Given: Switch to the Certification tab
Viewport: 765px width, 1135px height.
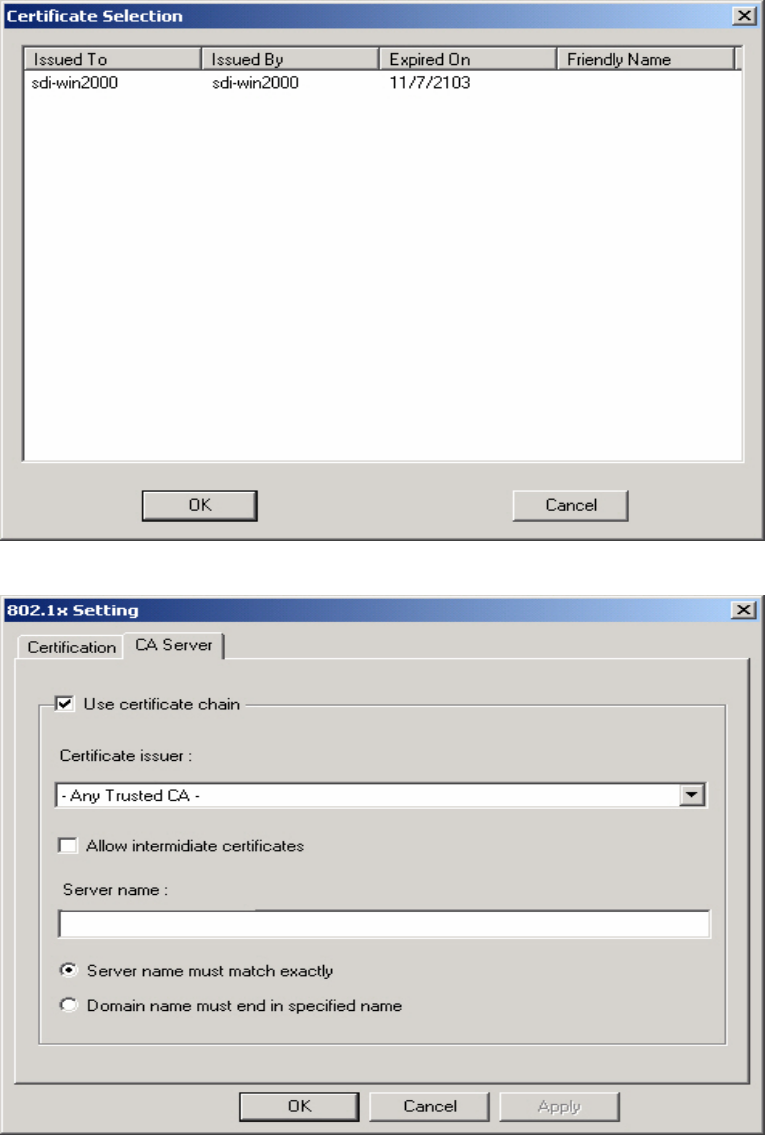Looking at the screenshot, I should point(71,647).
